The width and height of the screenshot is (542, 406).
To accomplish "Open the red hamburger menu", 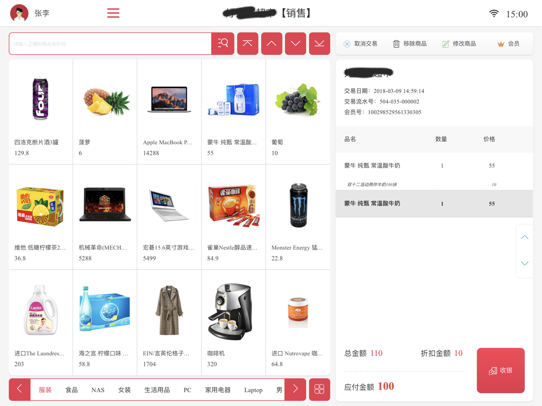I will point(113,13).
